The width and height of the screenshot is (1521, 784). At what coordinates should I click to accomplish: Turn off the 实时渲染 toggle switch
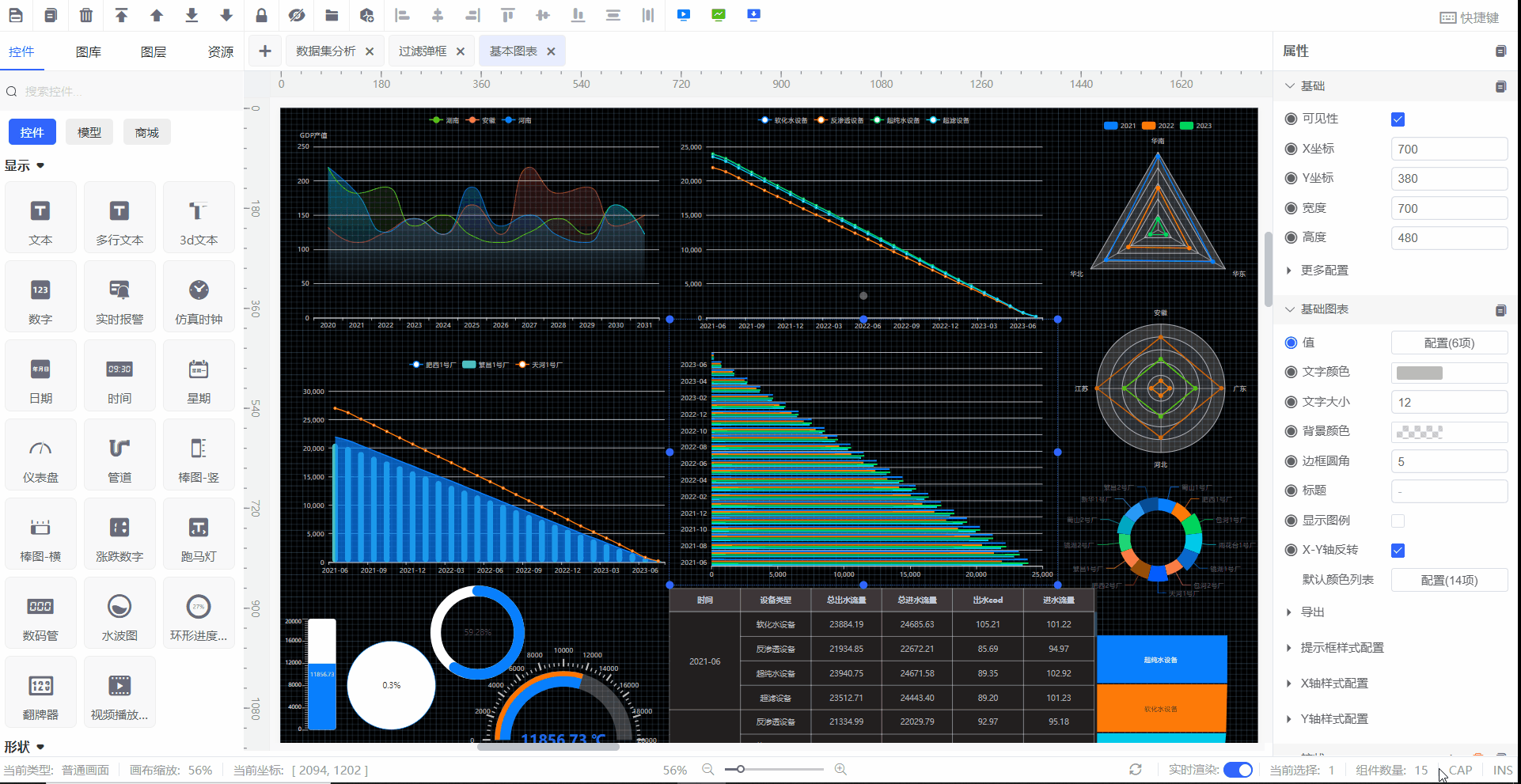tap(1238, 770)
